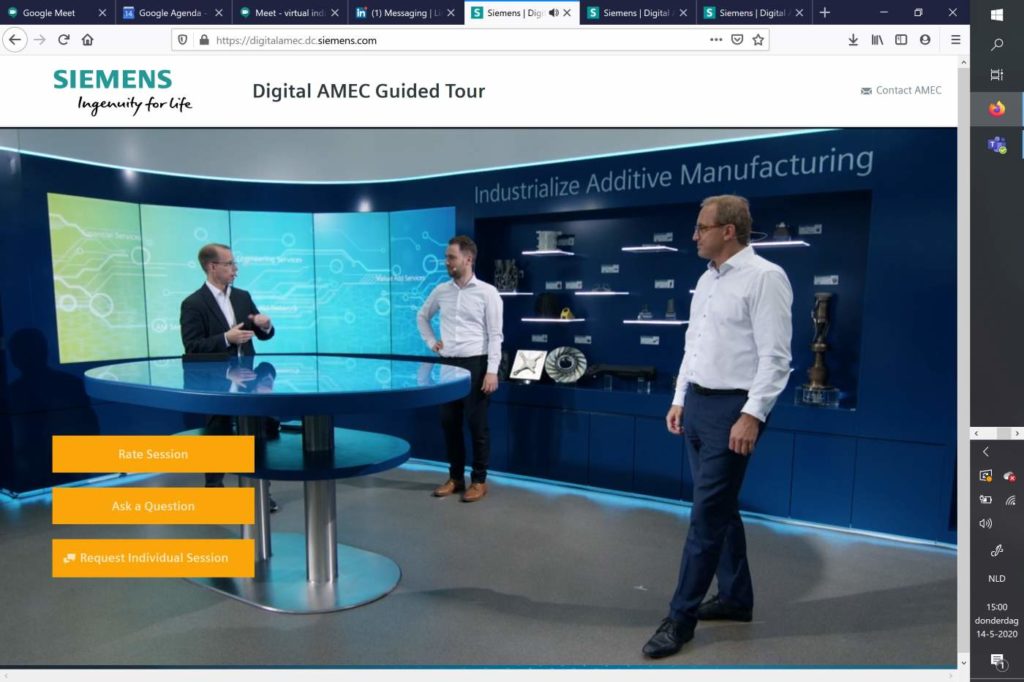
Task: Show the Firefox sidebars
Action: [x=901, y=40]
